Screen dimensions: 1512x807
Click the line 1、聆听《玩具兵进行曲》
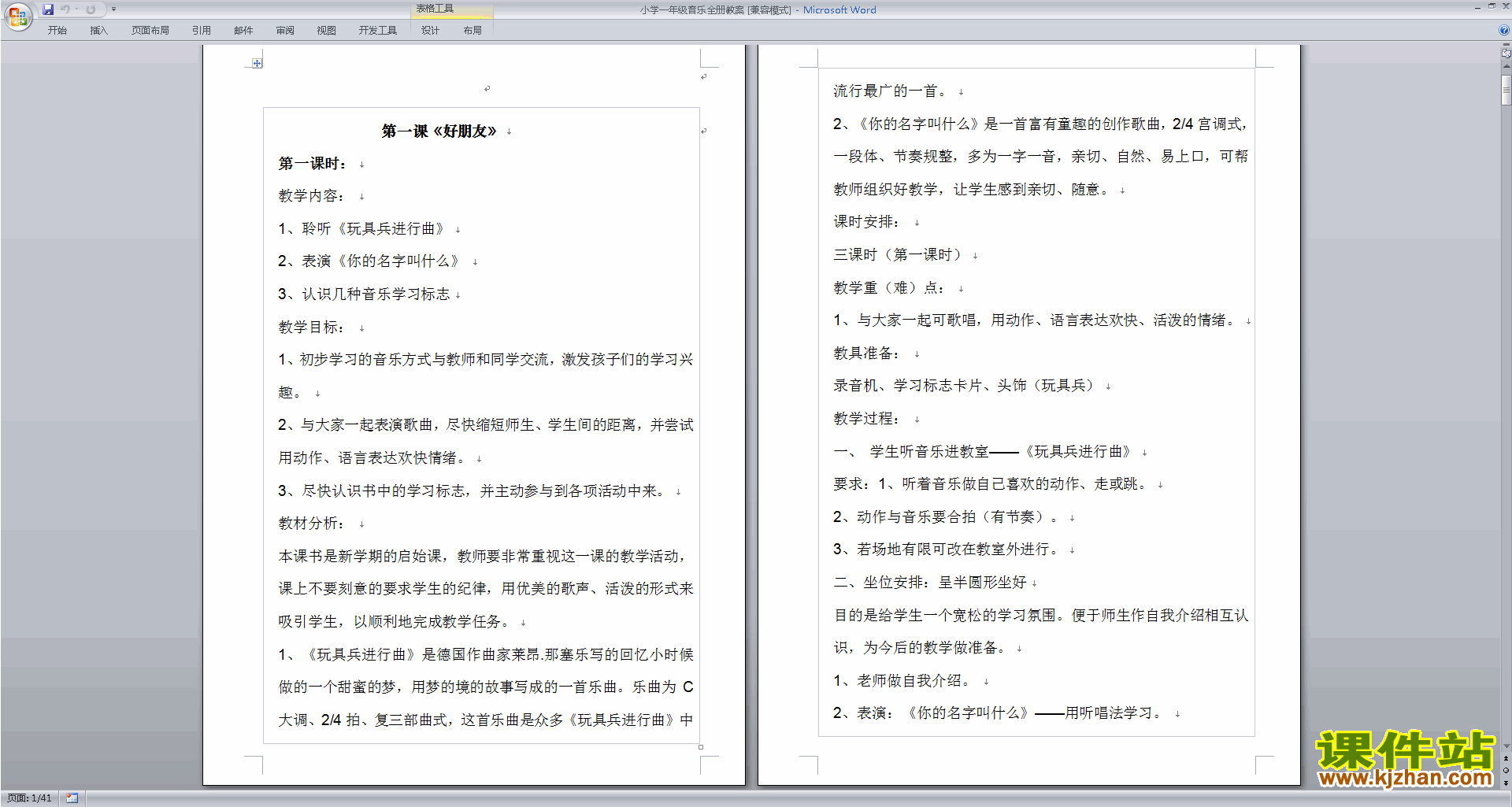[x=363, y=229]
